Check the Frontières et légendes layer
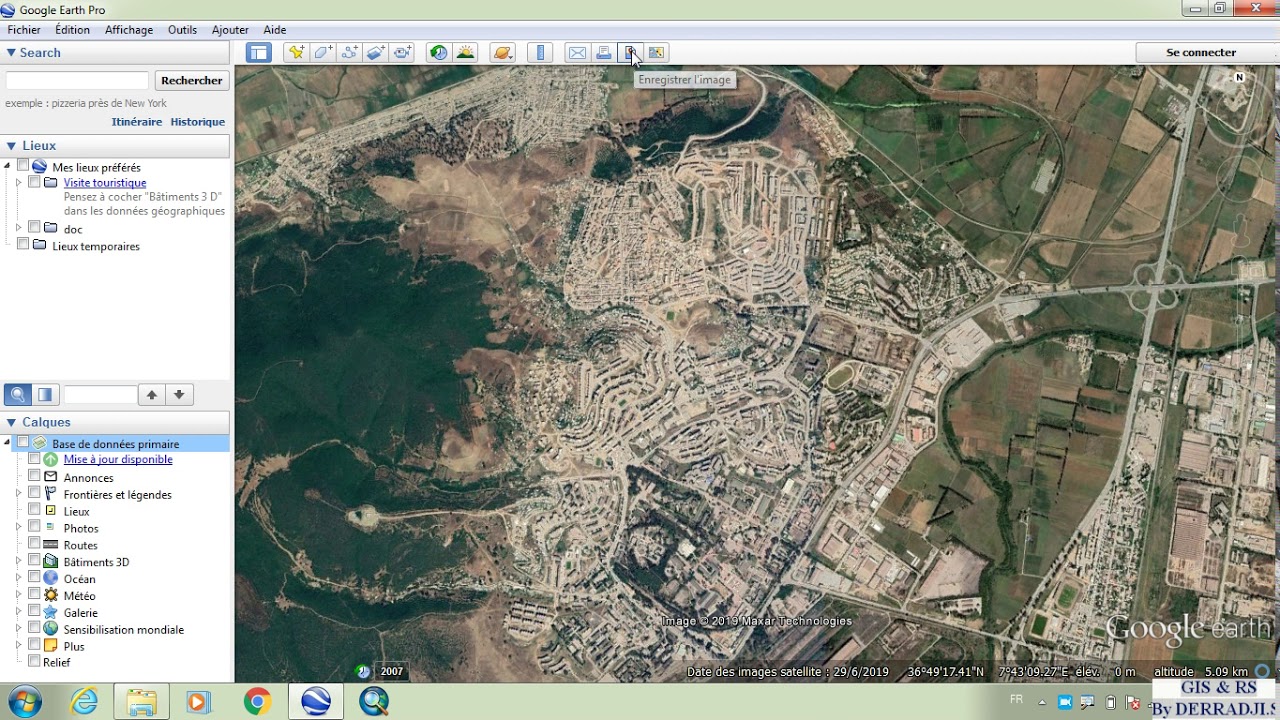This screenshot has height=720, width=1280. click(x=34, y=493)
